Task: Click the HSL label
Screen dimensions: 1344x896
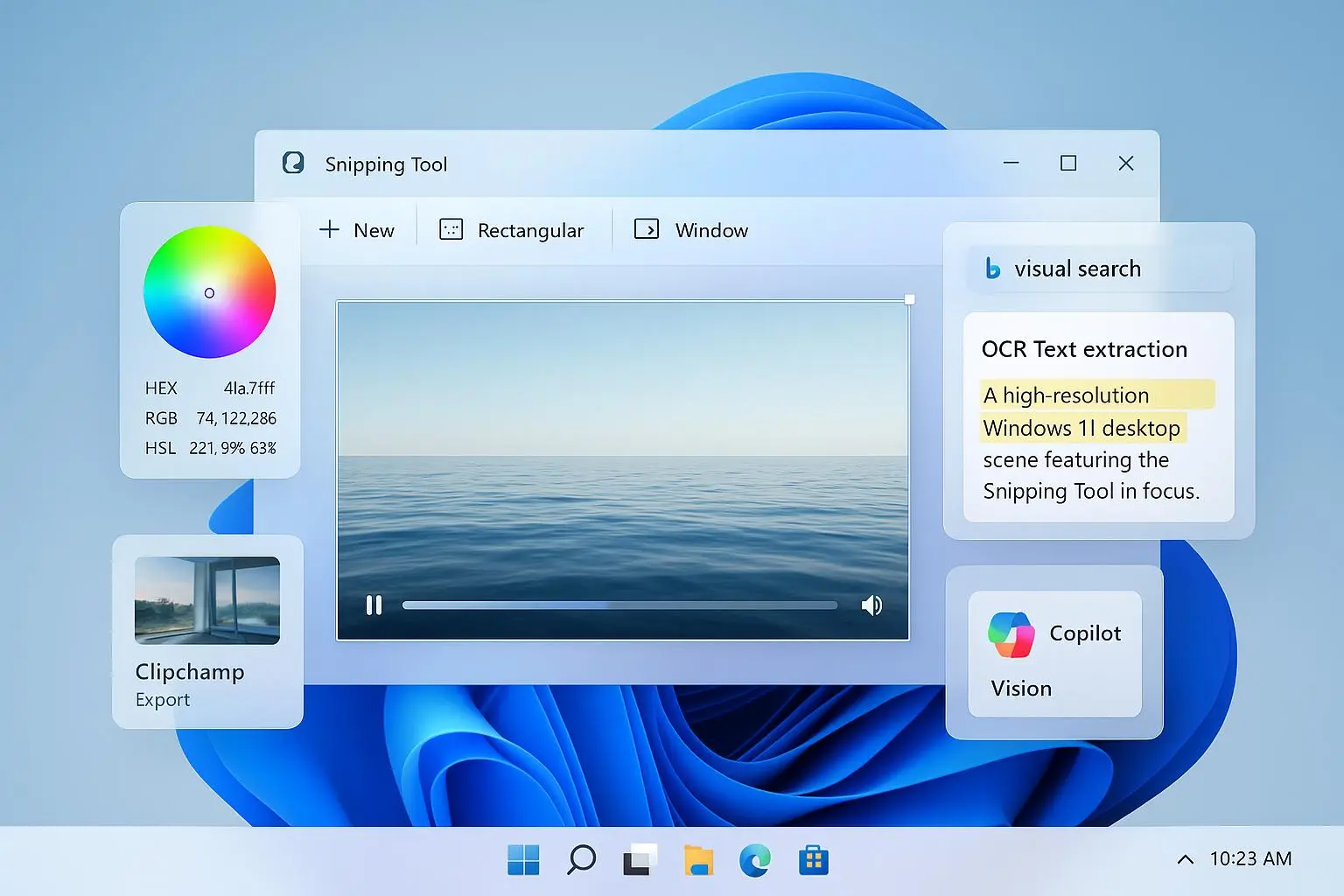Action: [x=160, y=448]
